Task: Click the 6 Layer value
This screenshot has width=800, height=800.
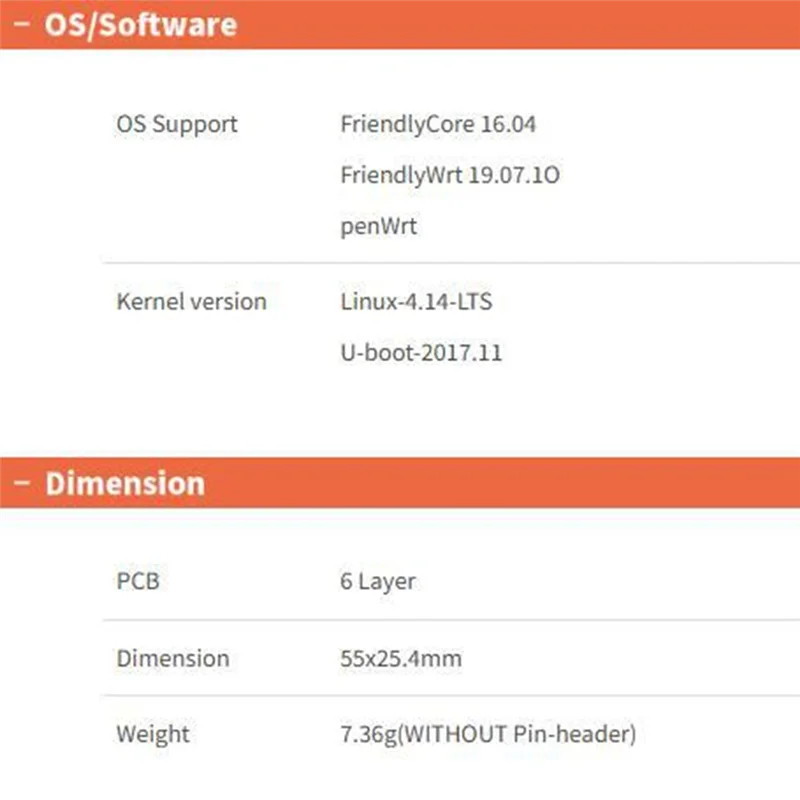Action: tap(377, 581)
